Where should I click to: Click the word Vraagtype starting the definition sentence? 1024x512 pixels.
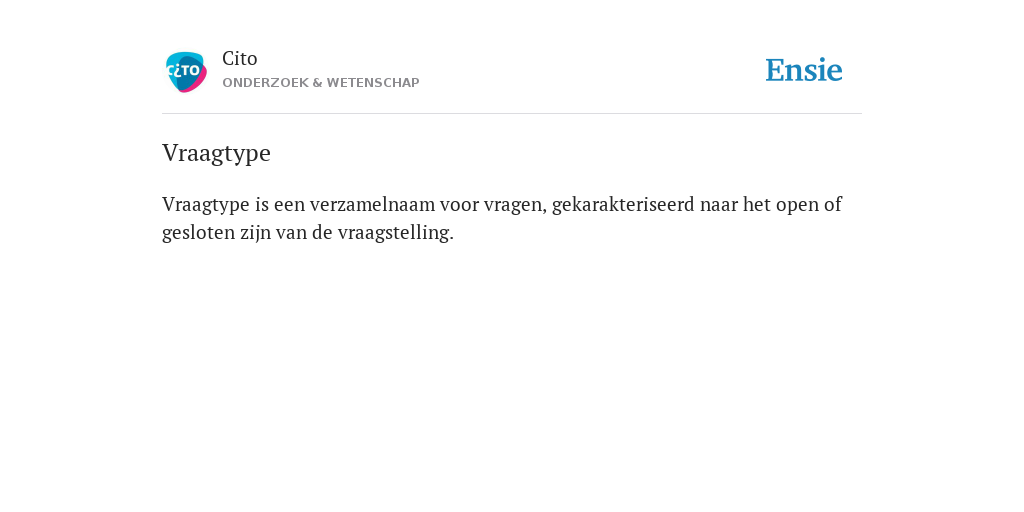(x=206, y=205)
